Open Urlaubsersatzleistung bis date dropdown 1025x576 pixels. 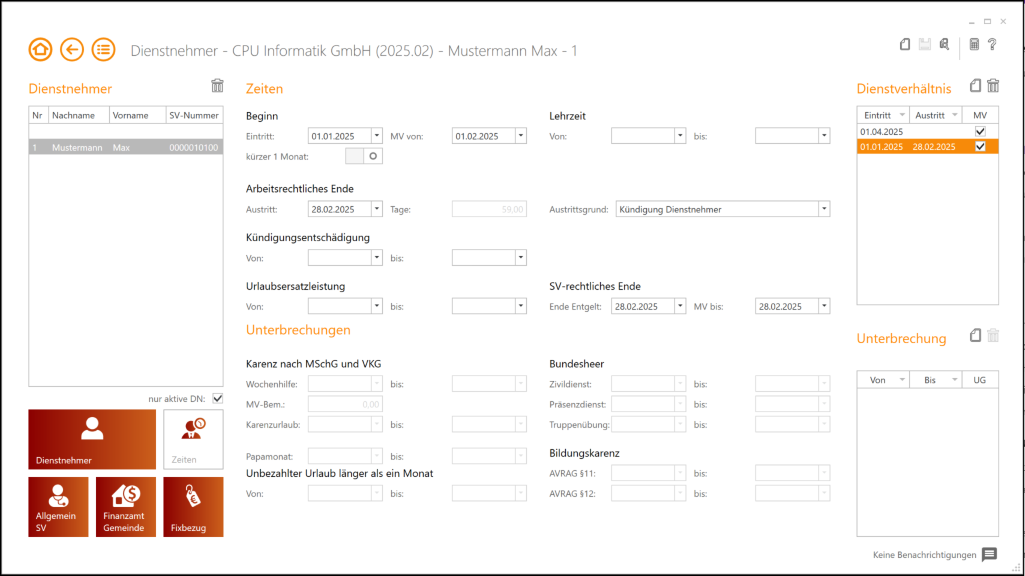(x=521, y=306)
